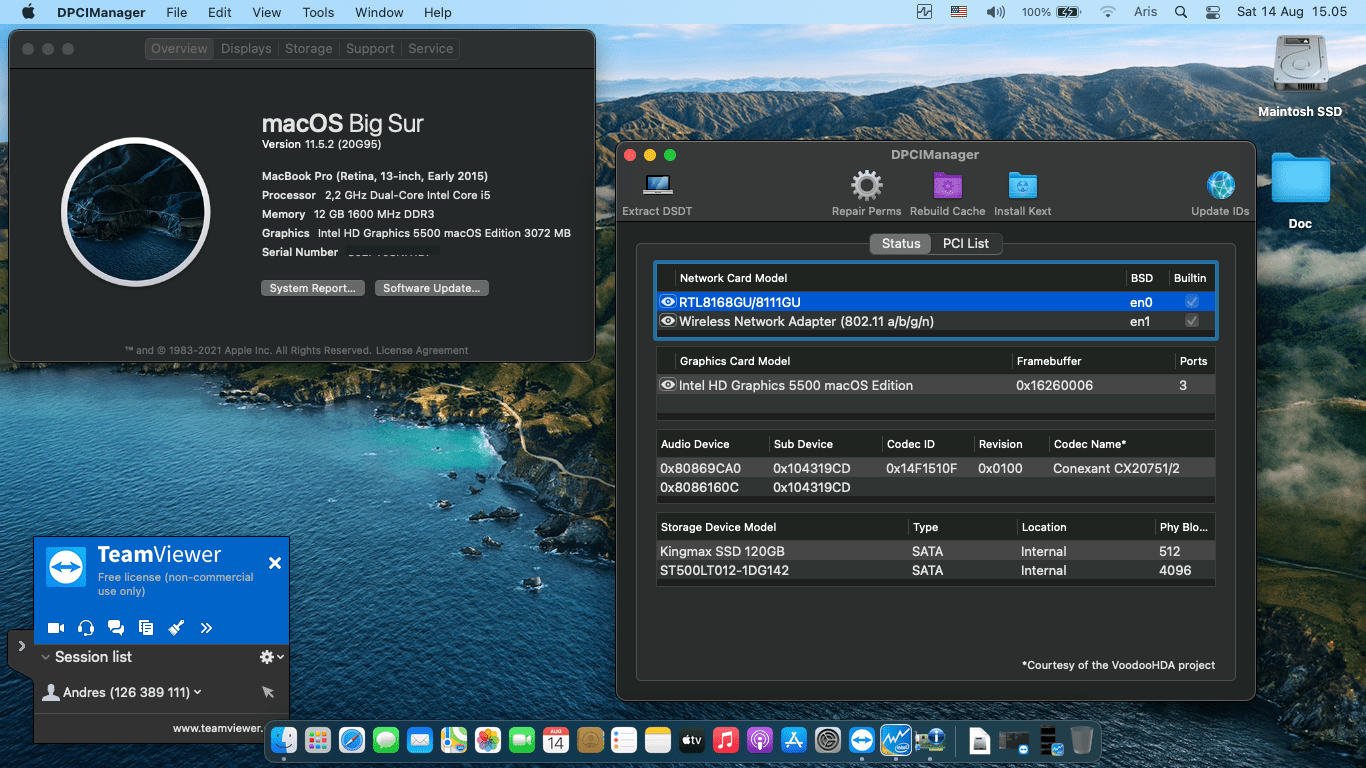Show more TeamViewer tools via double chevron

[206, 628]
